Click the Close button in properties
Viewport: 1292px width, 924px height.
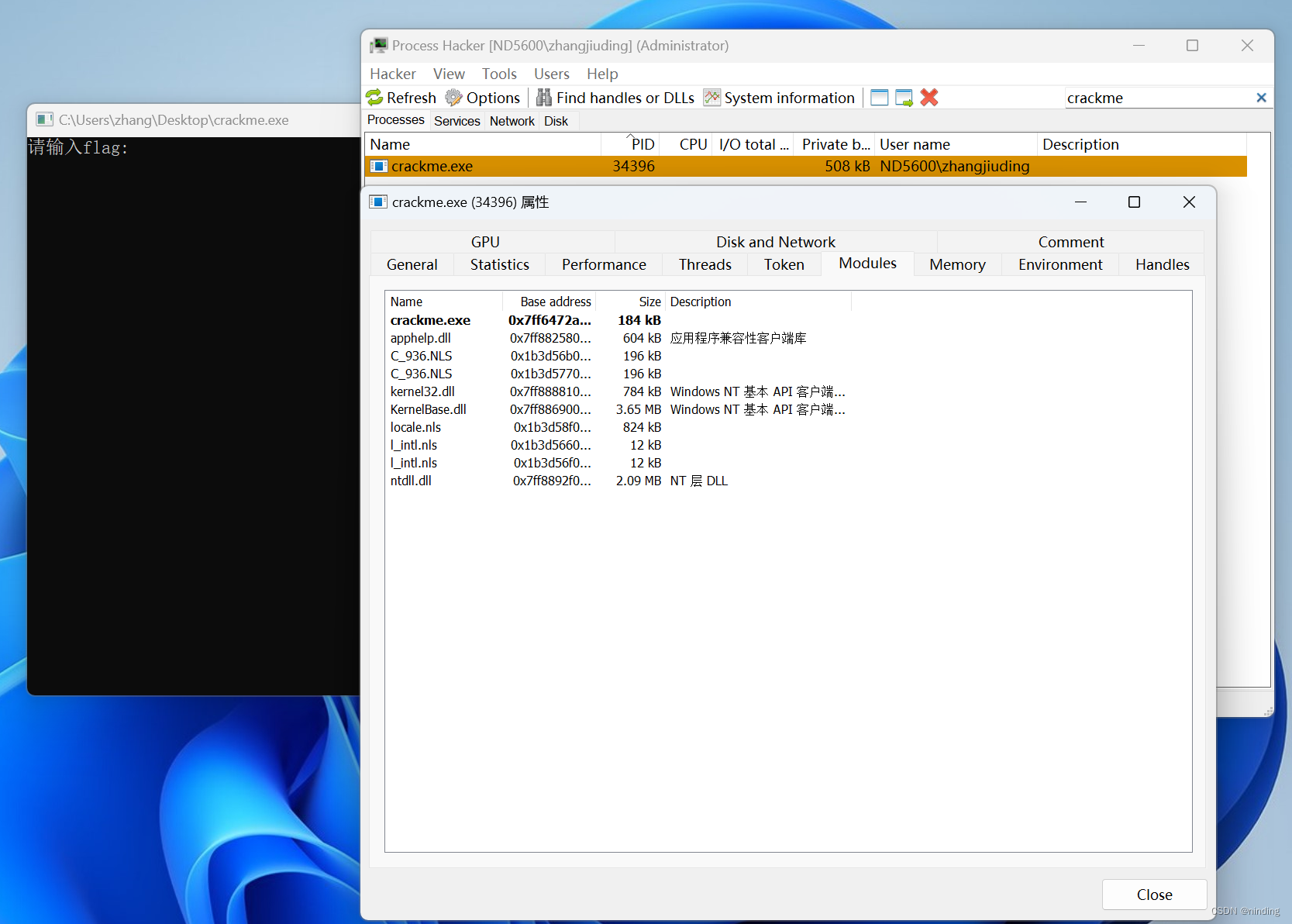[1154, 895]
